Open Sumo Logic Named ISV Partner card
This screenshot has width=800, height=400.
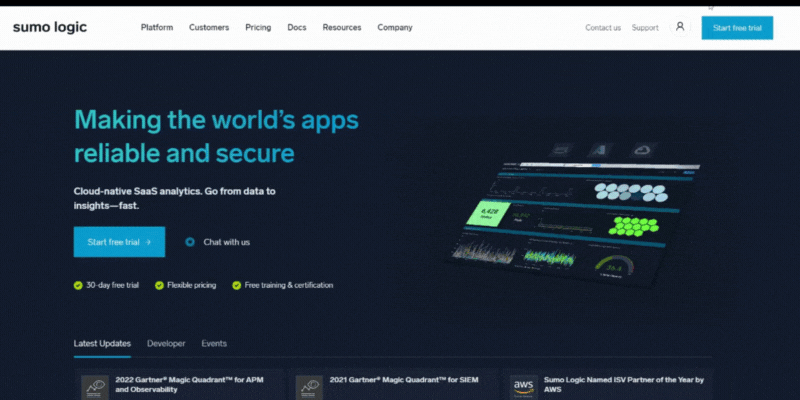pos(608,384)
